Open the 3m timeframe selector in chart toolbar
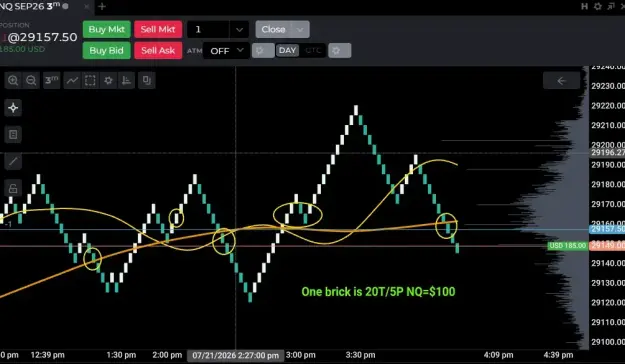The height and width of the screenshot is (364, 625). click(51, 81)
